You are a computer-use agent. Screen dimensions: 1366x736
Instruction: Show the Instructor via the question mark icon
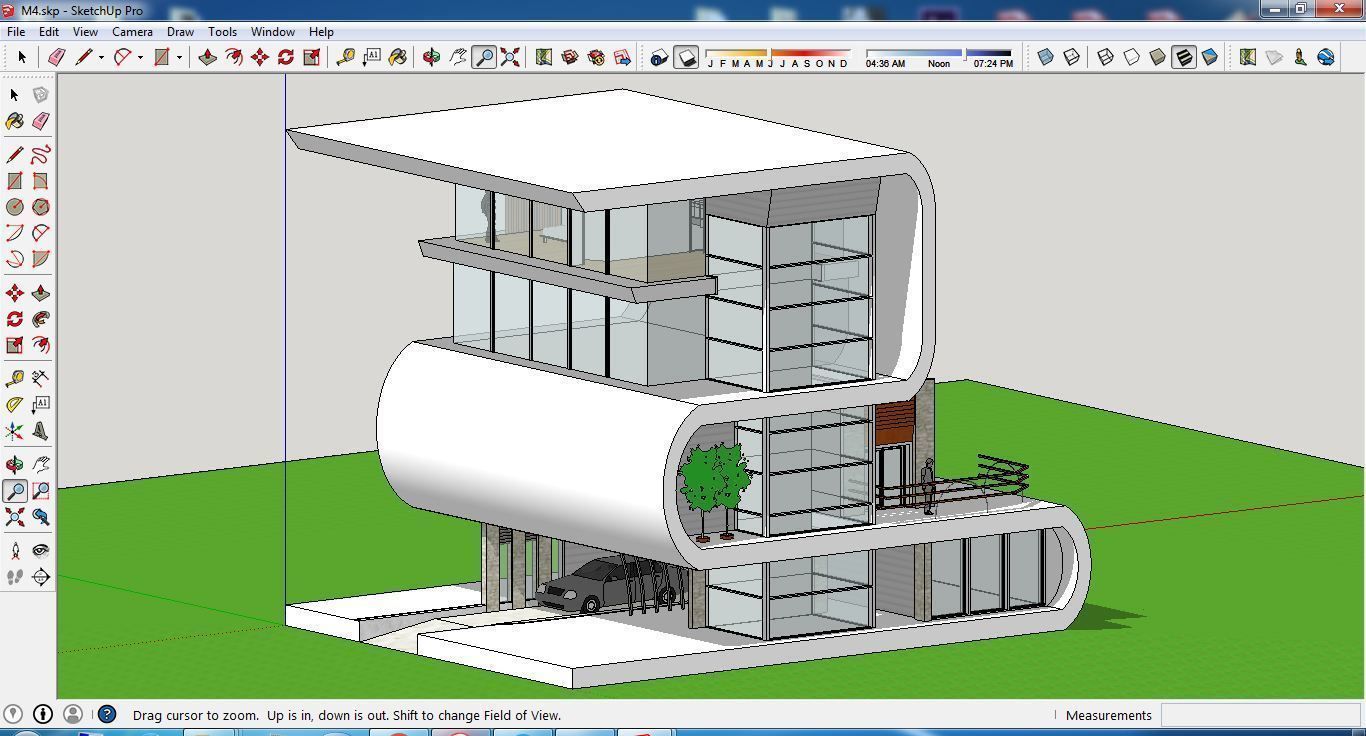[107, 714]
